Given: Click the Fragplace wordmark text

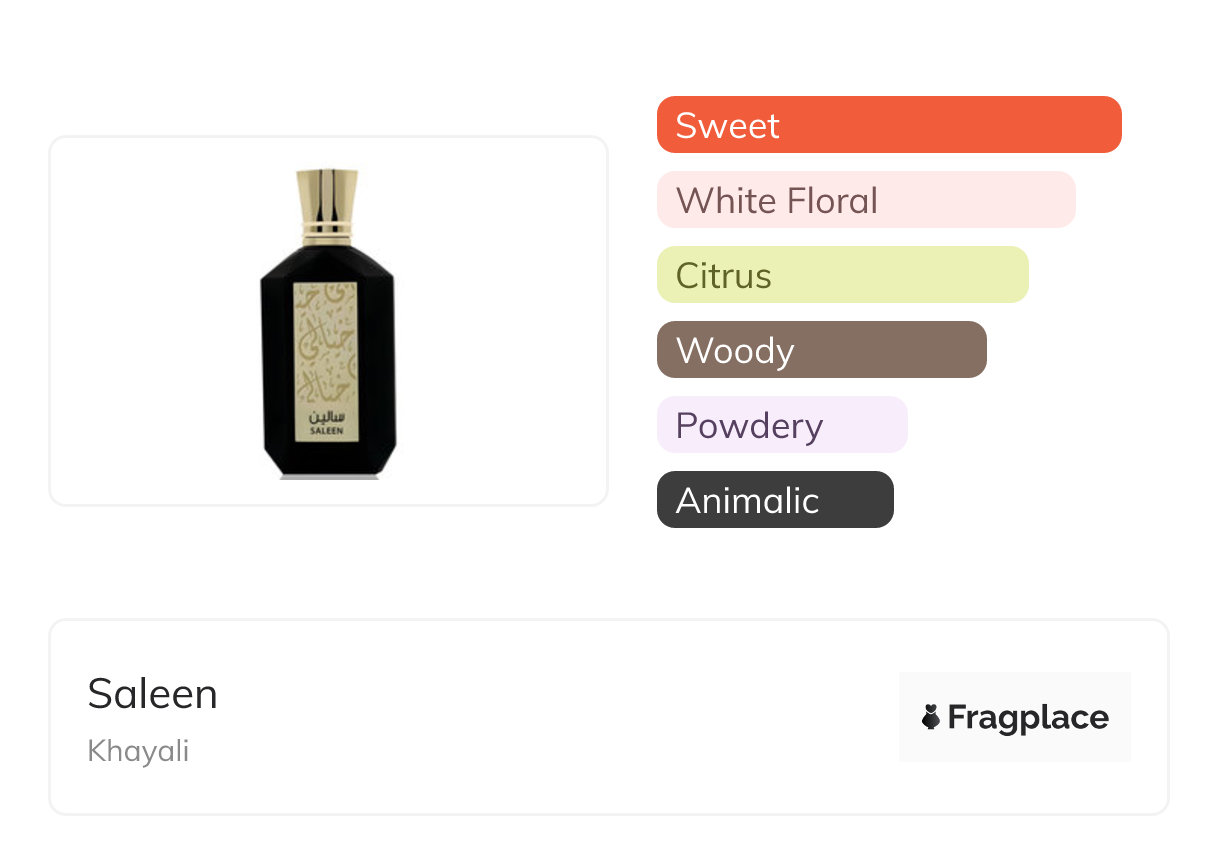Looking at the screenshot, I should point(1027,717).
